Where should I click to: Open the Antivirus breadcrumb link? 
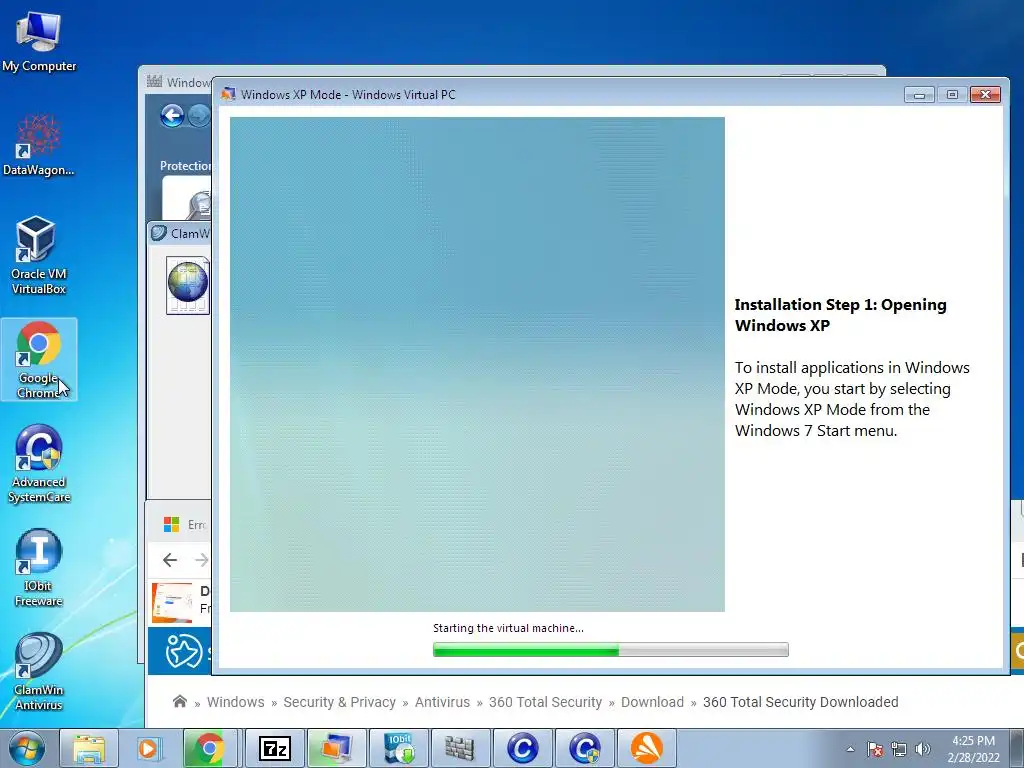(442, 702)
